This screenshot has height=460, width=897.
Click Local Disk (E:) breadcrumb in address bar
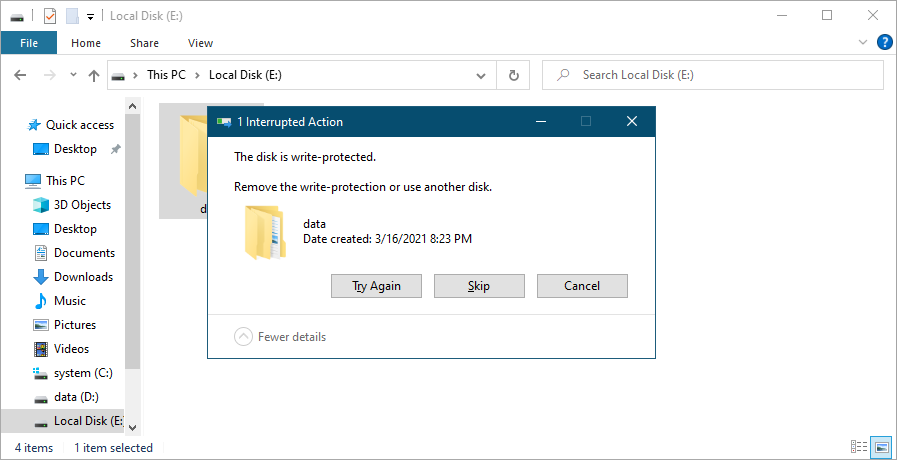pos(245,75)
